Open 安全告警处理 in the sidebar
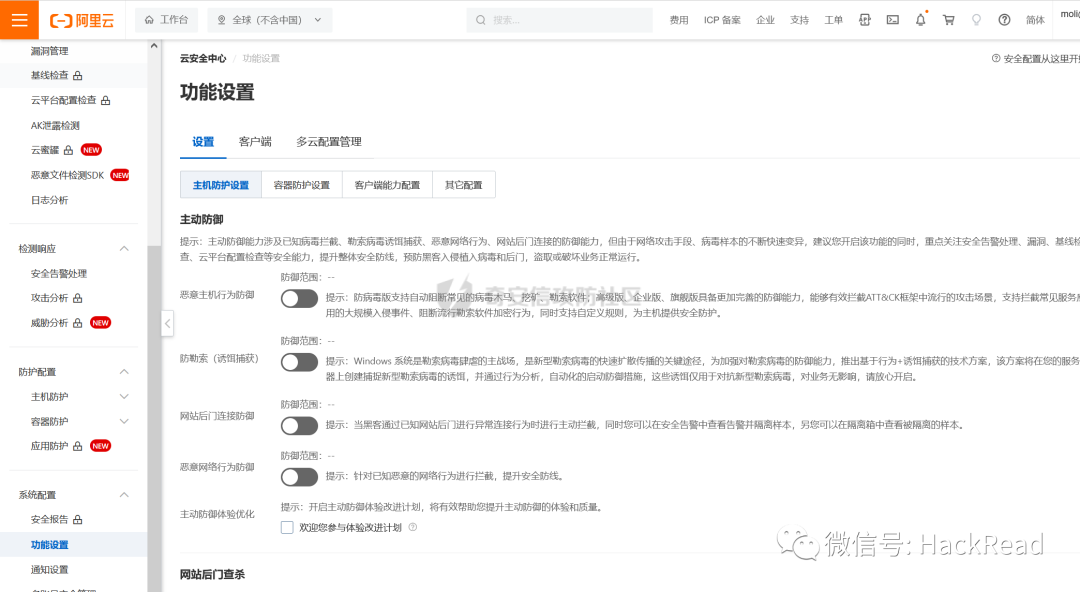 click(59, 274)
